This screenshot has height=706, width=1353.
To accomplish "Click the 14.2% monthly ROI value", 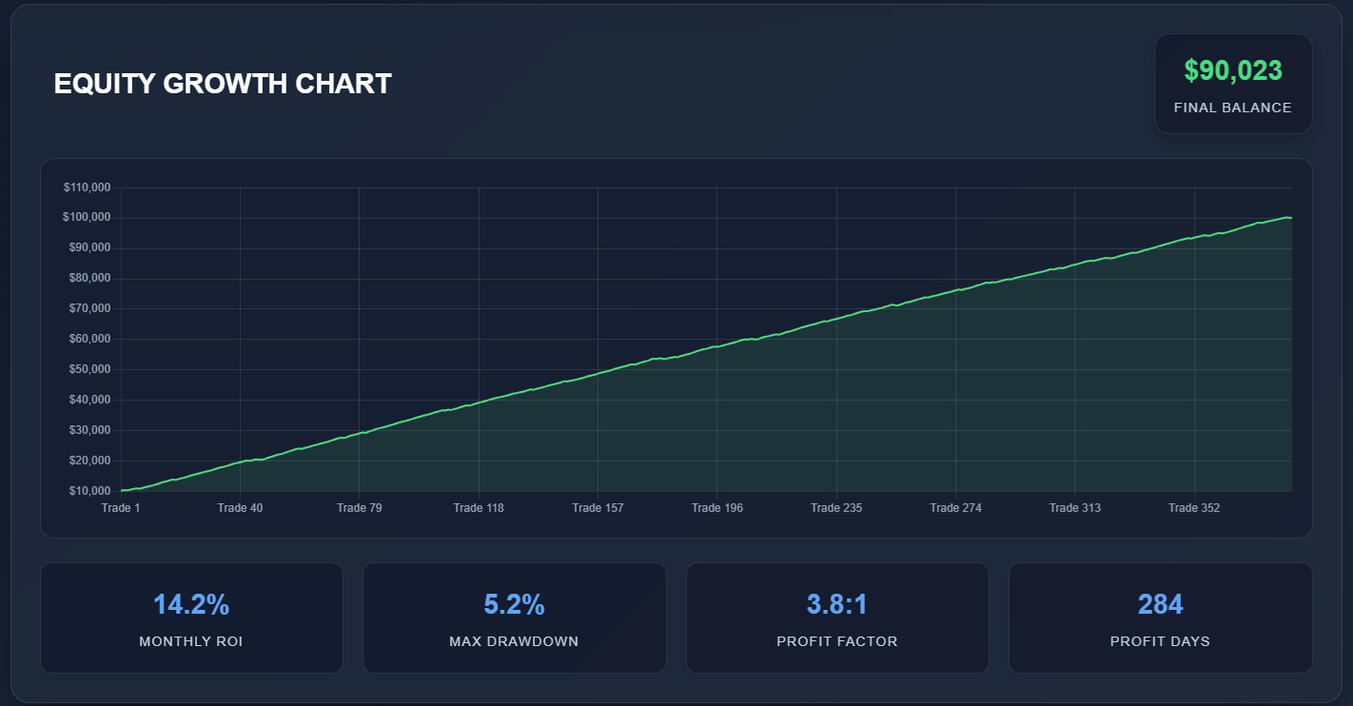I will [191, 605].
